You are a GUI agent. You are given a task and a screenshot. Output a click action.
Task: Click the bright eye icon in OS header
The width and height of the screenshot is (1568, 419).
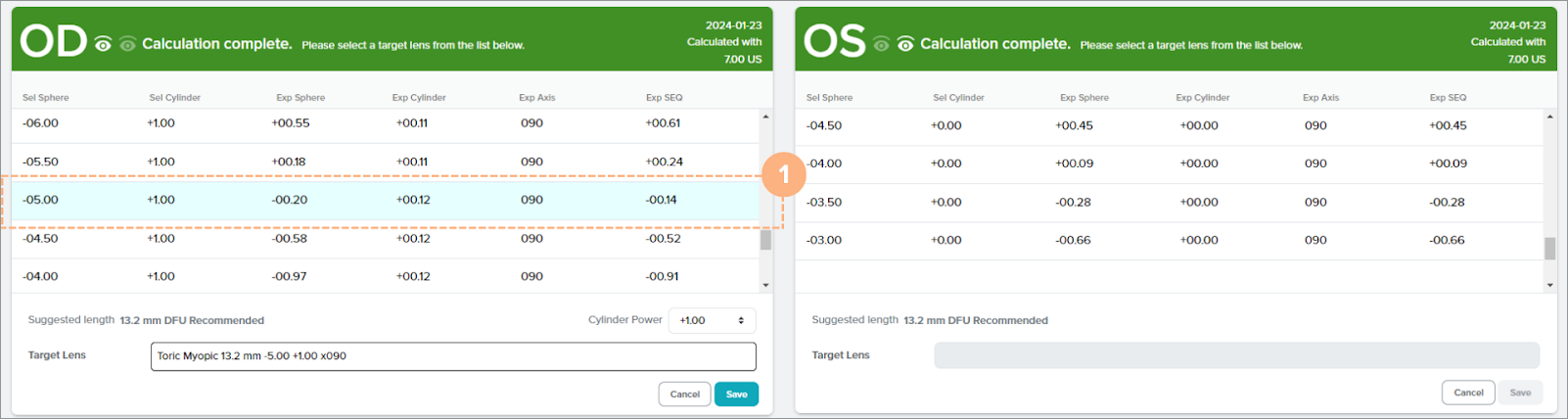pyautogui.click(x=905, y=44)
